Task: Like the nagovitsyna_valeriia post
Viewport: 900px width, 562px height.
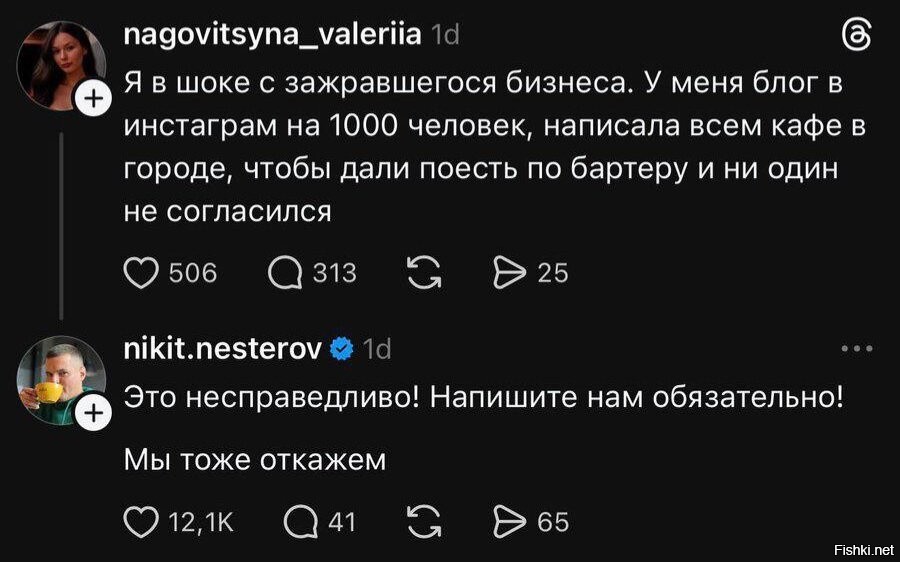Action: (x=142, y=272)
